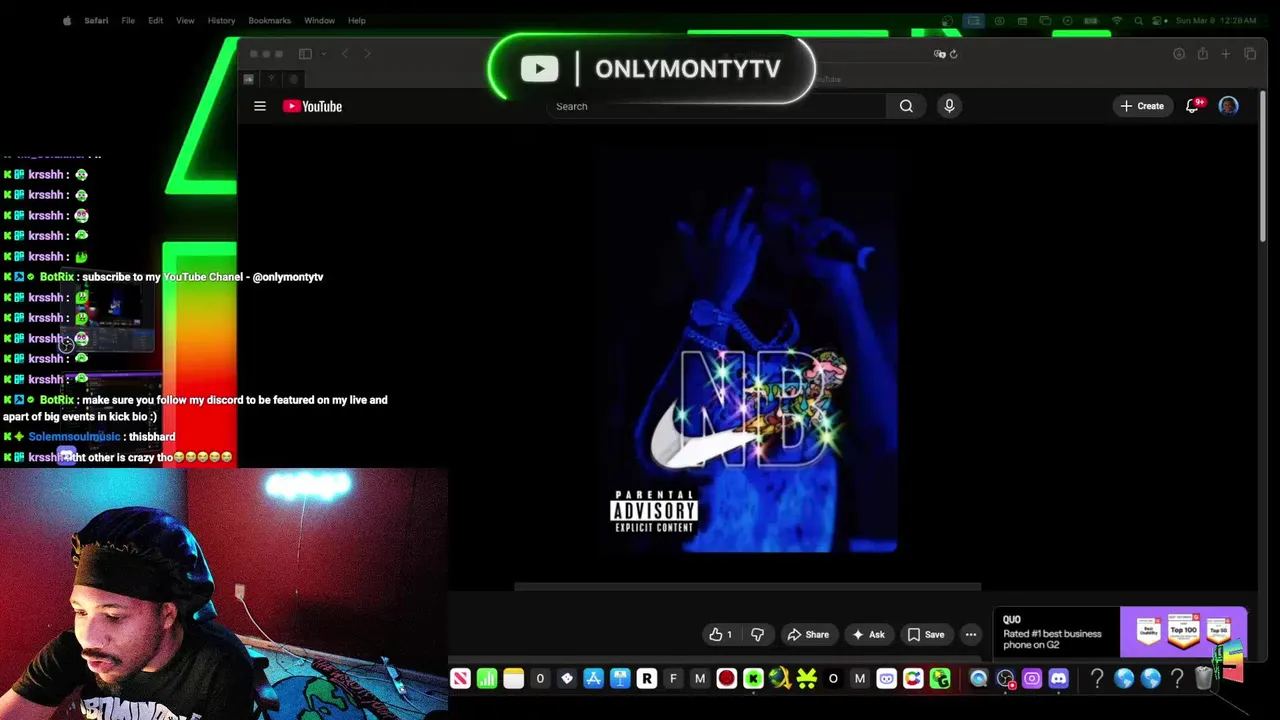
Task: Open the Bookmarks menu
Action: click(269, 20)
